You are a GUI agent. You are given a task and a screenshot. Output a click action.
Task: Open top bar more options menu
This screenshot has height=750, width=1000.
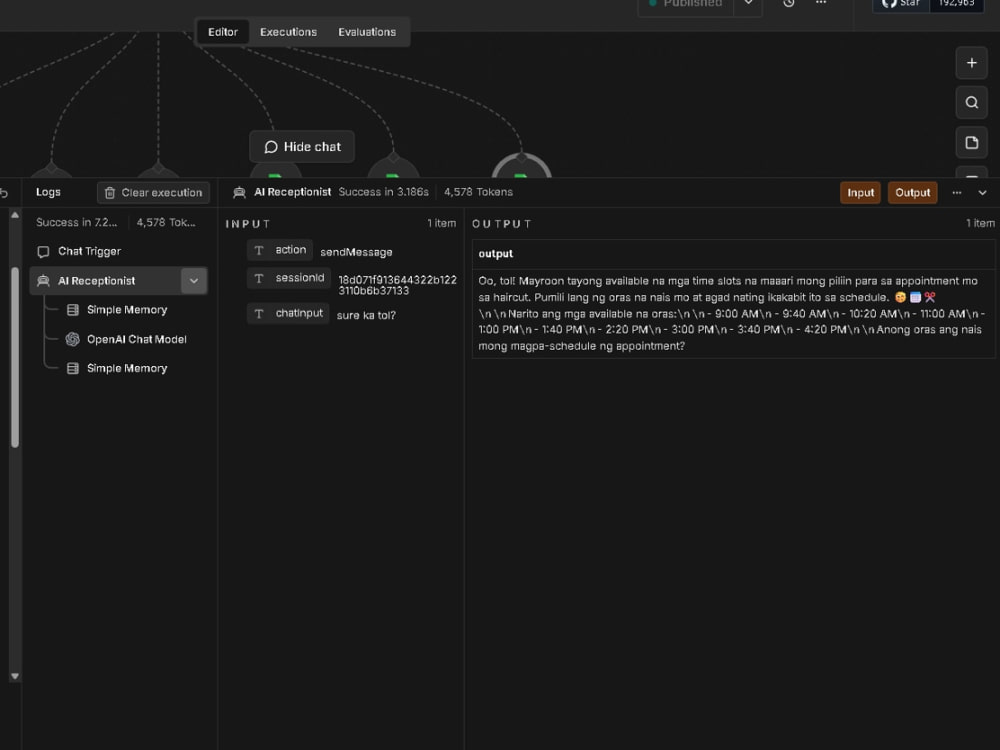pyautogui.click(x=821, y=3)
